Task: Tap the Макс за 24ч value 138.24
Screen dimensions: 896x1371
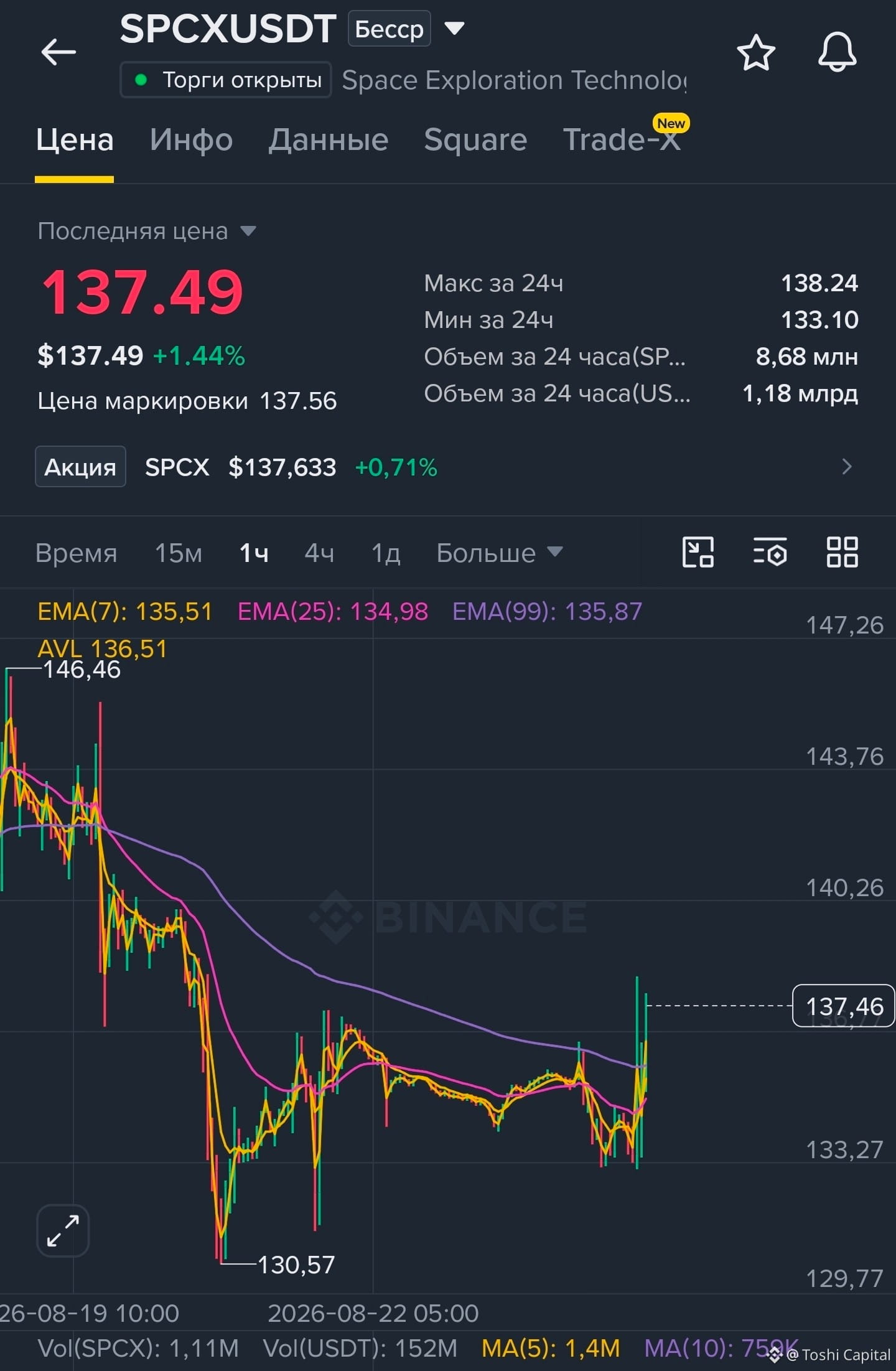Action: point(819,283)
